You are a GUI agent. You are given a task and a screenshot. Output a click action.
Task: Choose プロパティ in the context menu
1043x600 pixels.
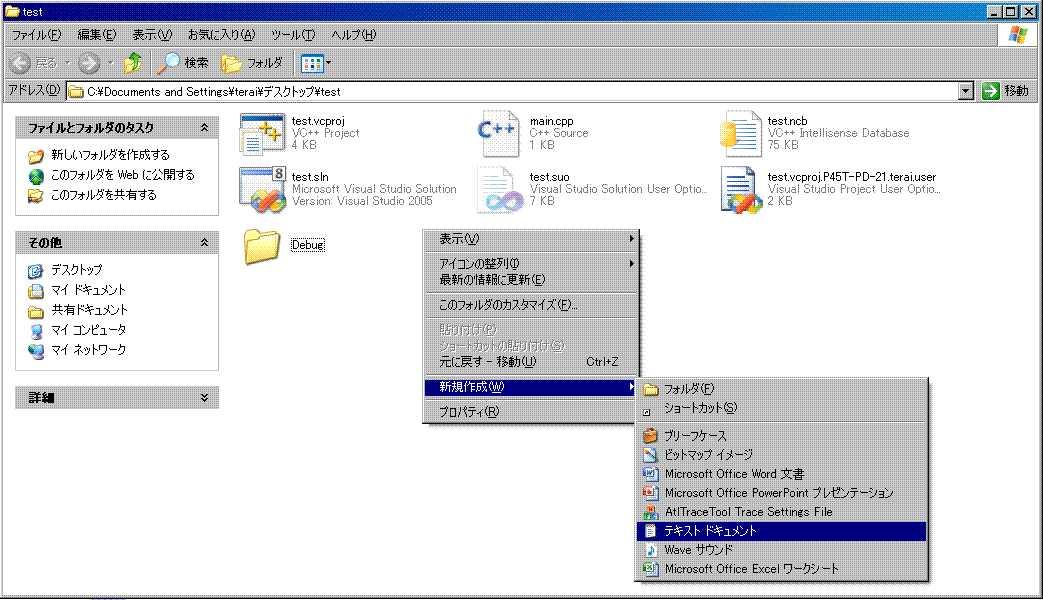tap(468, 412)
